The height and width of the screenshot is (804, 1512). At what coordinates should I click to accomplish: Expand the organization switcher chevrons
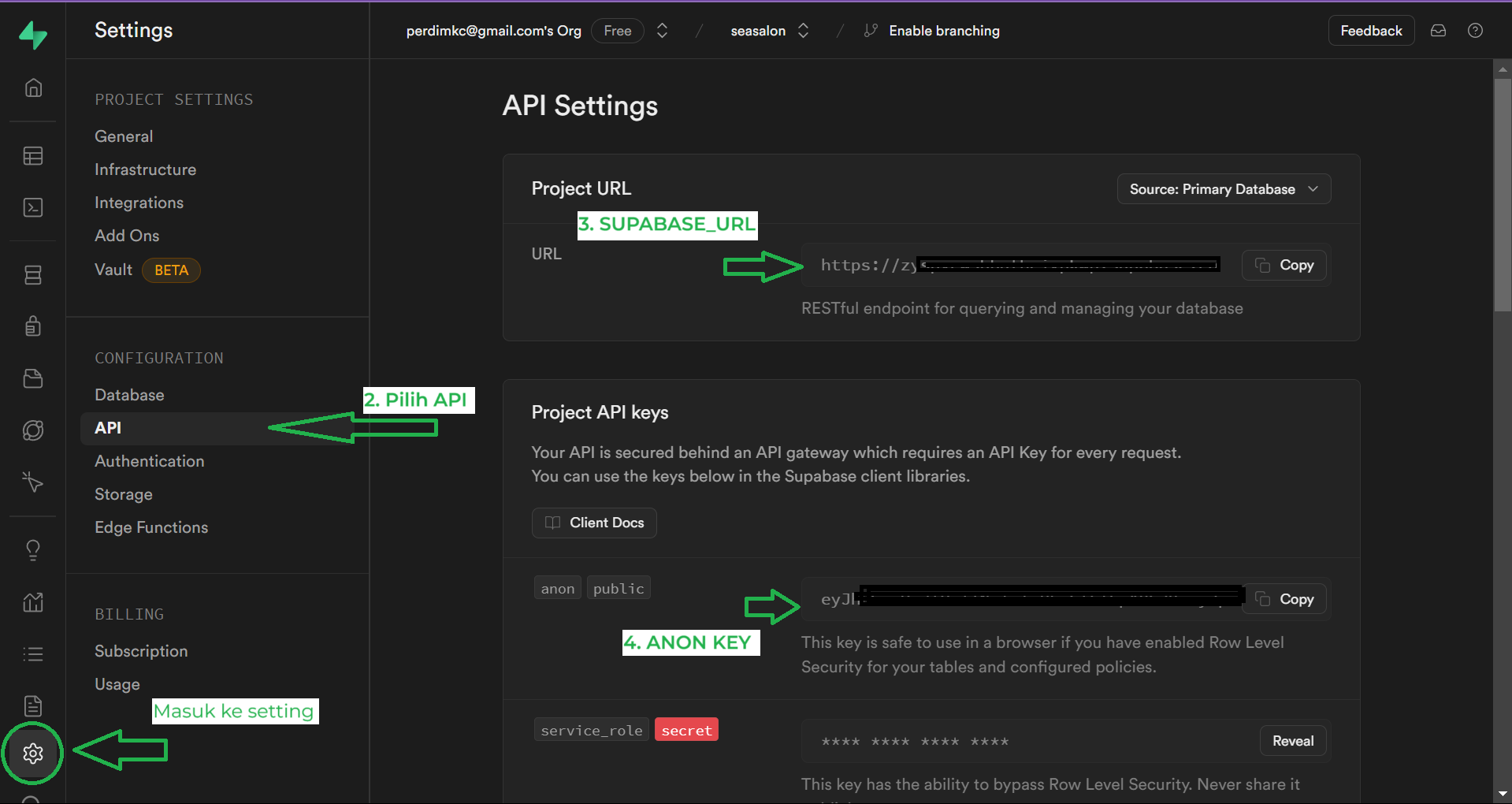[663, 31]
